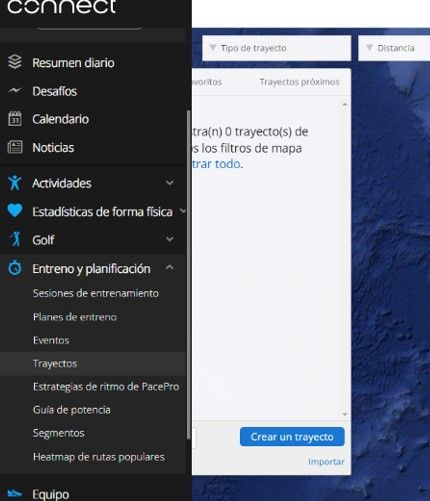Select Sesiones de entrenamiento
Image resolution: width=430 pixels, height=501 pixels.
(96, 293)
